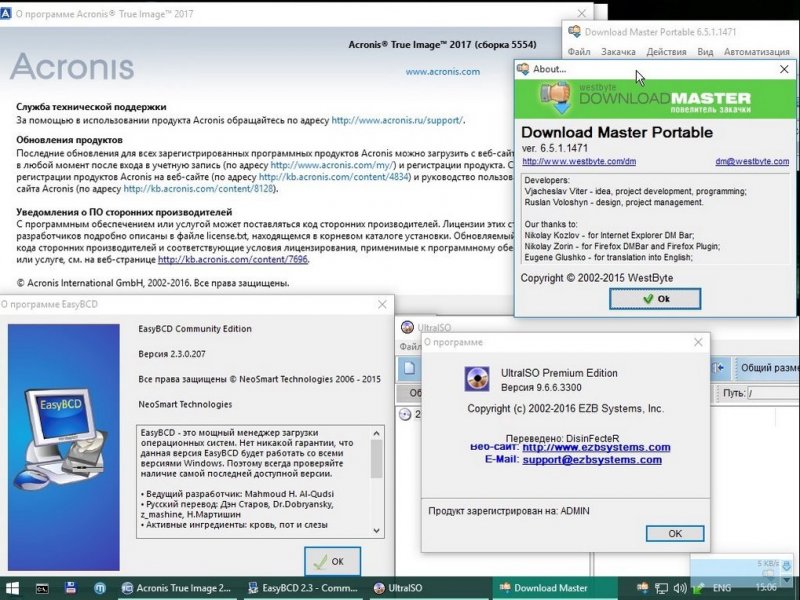Open the www.westbyte.com/dm link
This screenshot has width=800, height=600.
(579, 161)
